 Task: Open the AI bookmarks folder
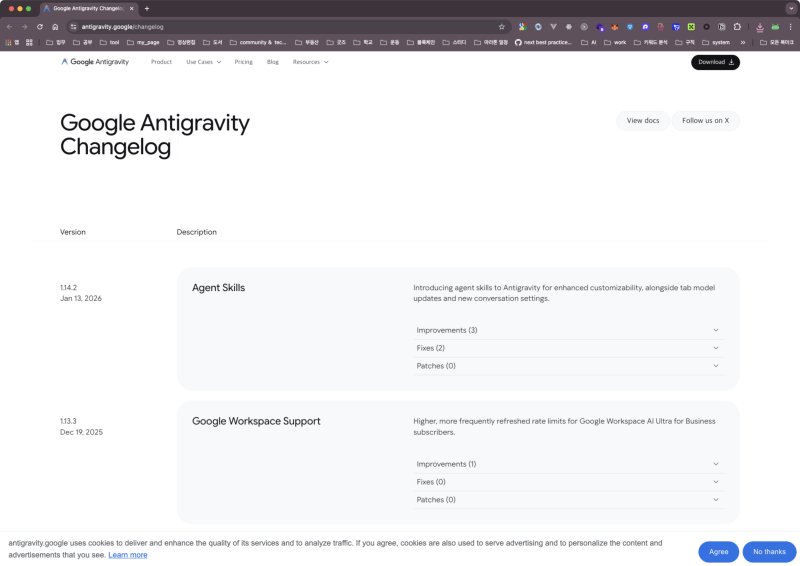pyautogui.click(x=589, y=42)
